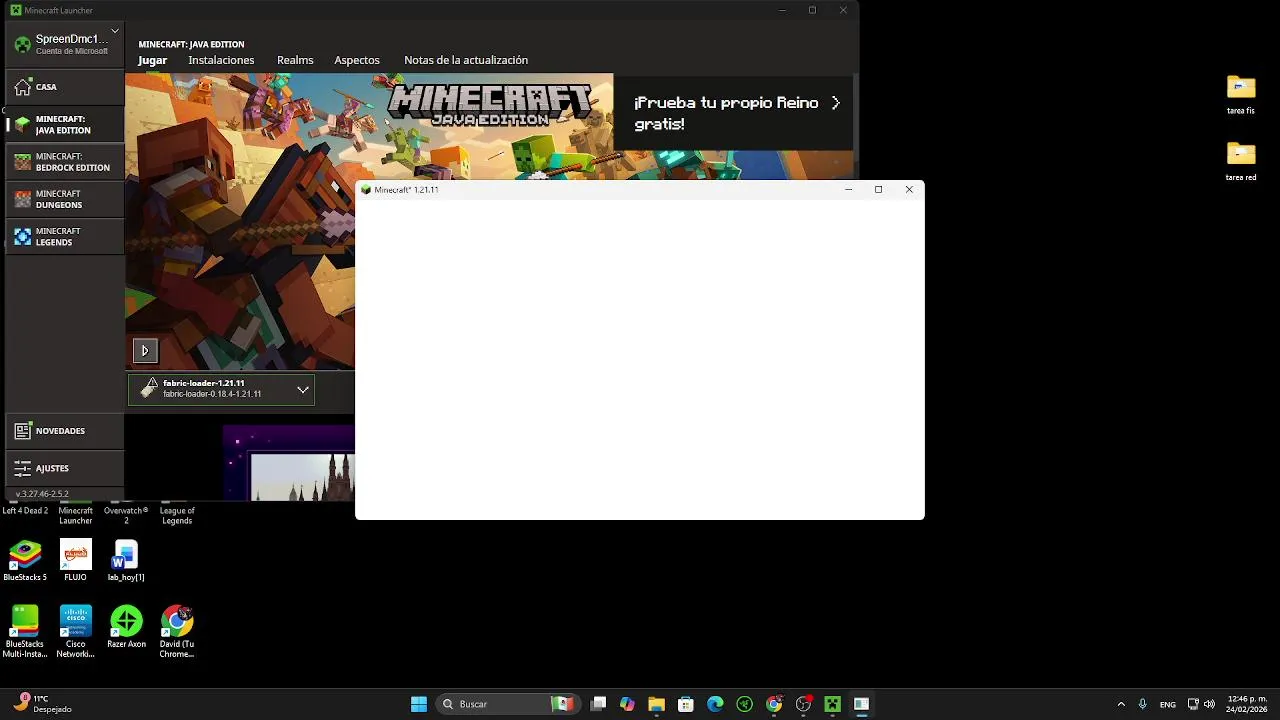Select Cisco Networking desktop shortcut
The width and height of the screenshot is (1280, 720).
click(76, 632)
